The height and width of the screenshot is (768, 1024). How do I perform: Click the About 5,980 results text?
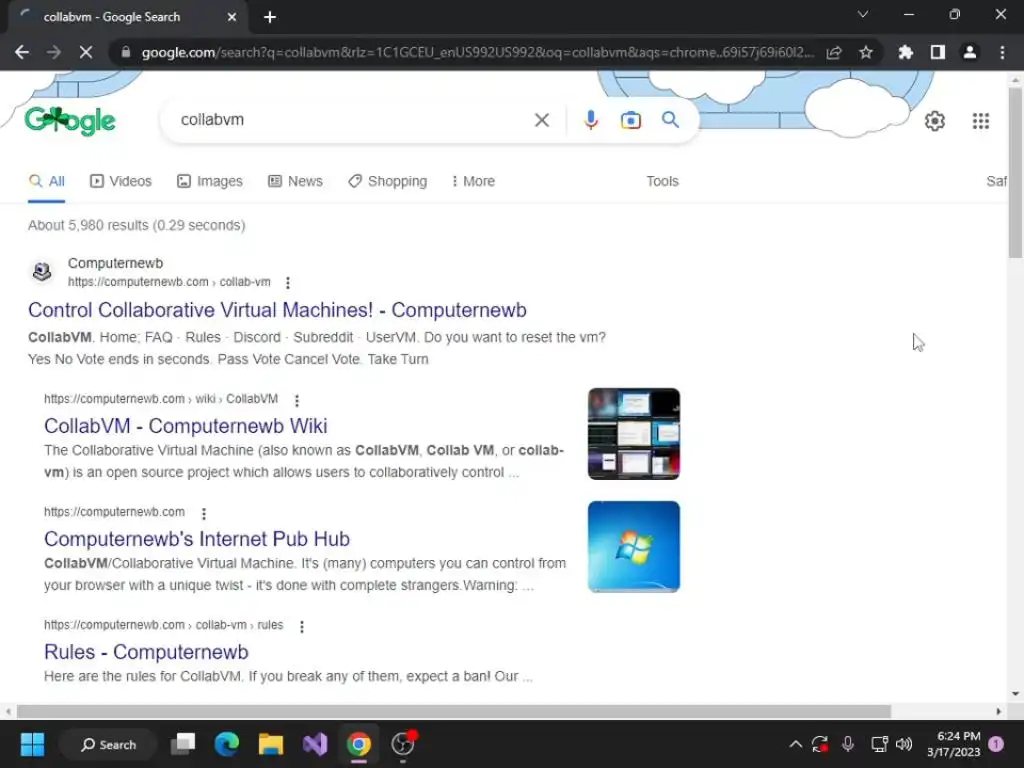(x=136, y=225)
